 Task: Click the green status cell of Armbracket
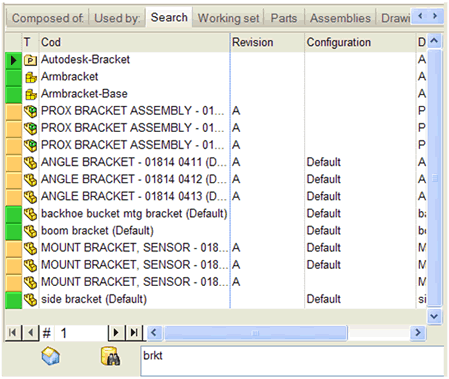tap(14, 77)
